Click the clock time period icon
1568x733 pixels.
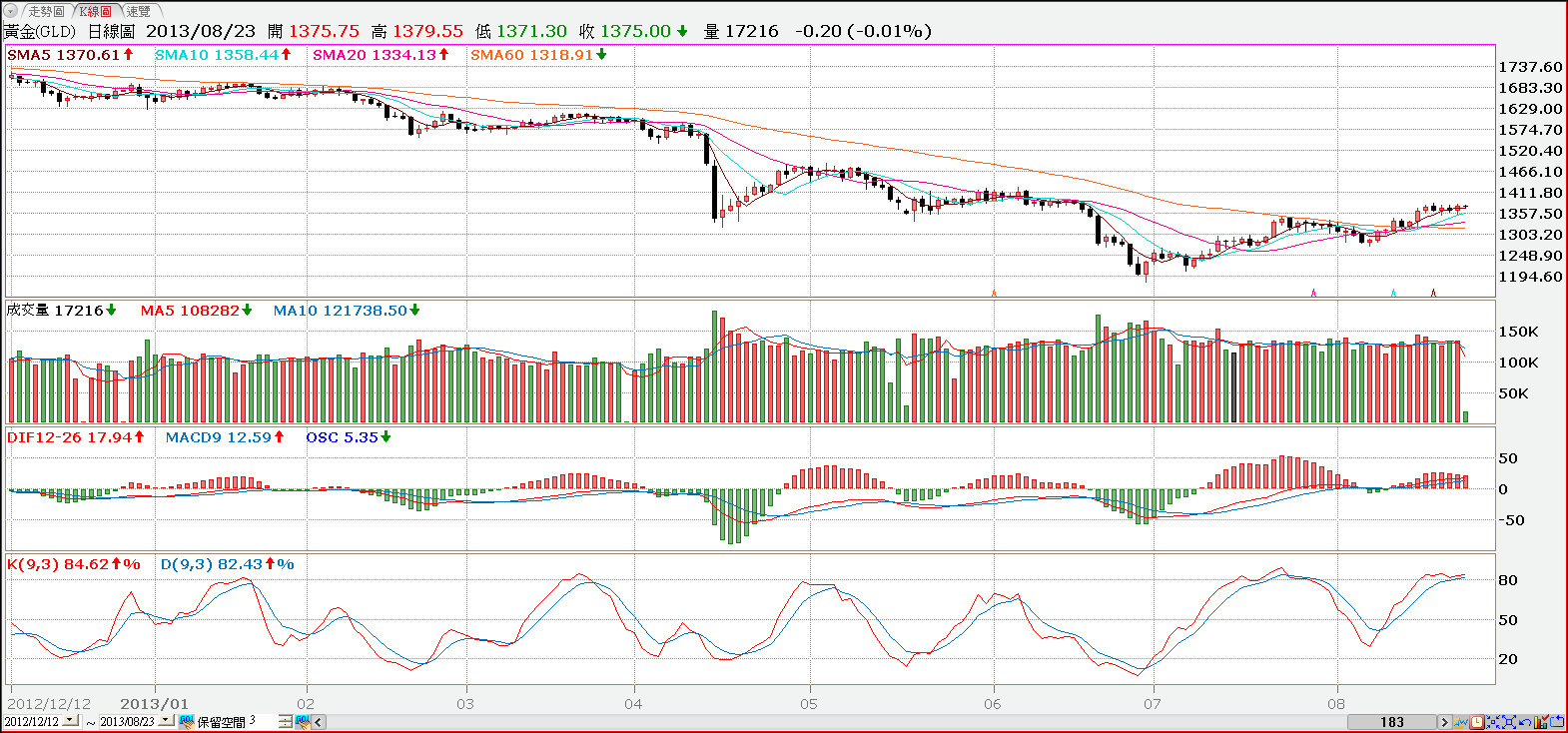pyautogui.click(x=1477, y=722)
